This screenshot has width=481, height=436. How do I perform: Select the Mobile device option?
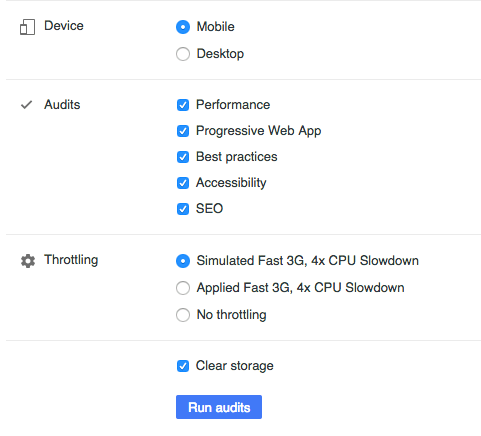pyautogui.click(x=183, y=27)
